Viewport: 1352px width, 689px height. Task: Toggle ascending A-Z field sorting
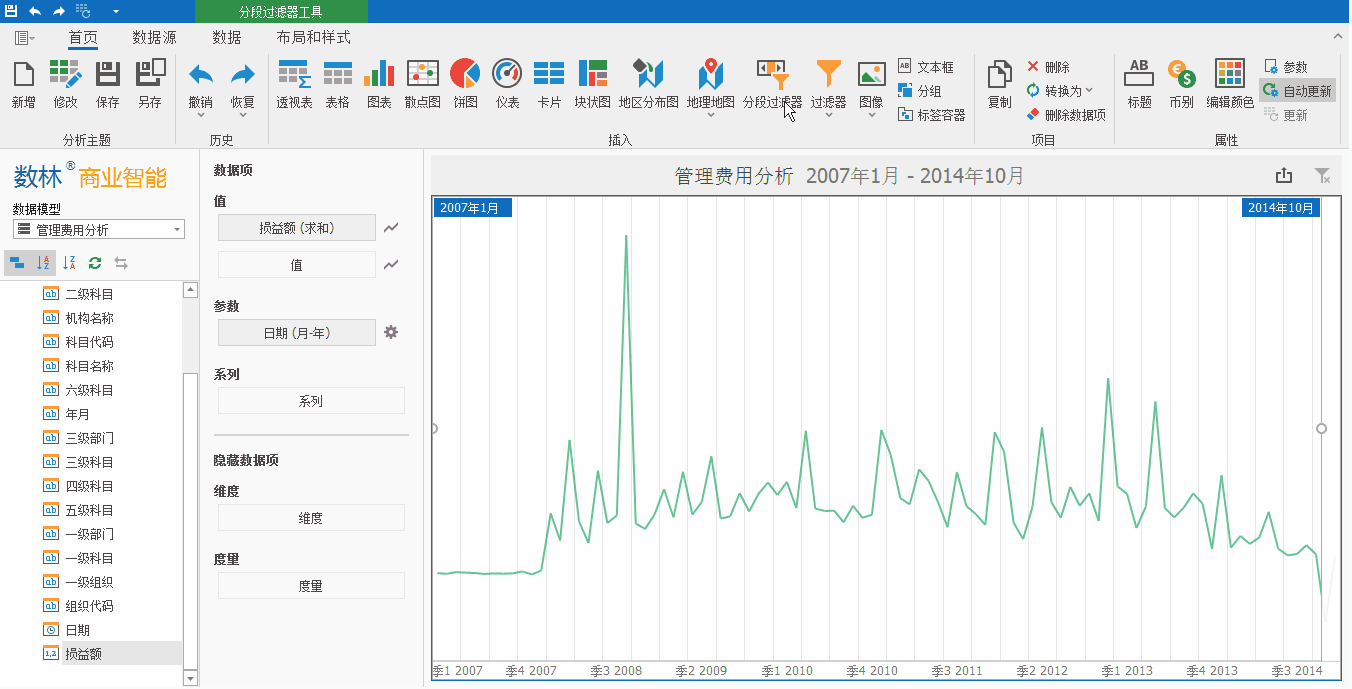click(43, 263)
